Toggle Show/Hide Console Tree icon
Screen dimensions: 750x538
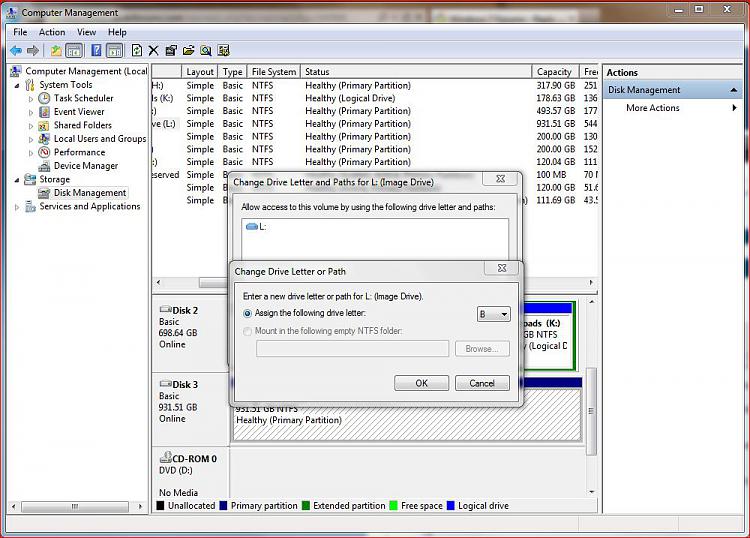74,50
